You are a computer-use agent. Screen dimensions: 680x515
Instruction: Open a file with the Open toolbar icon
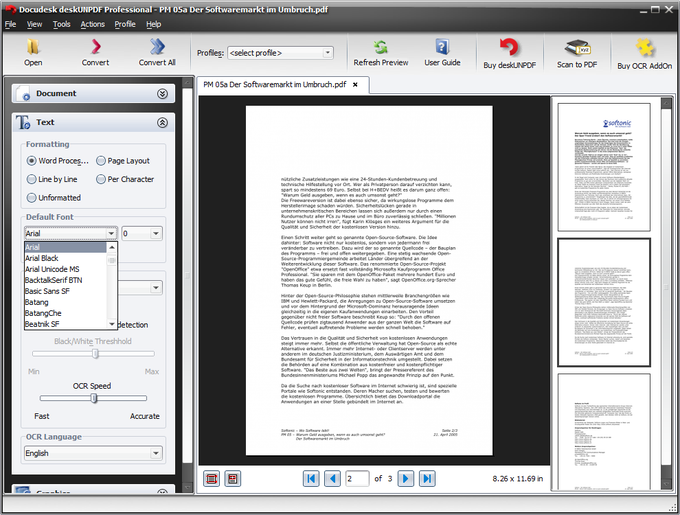coord(33,47)
